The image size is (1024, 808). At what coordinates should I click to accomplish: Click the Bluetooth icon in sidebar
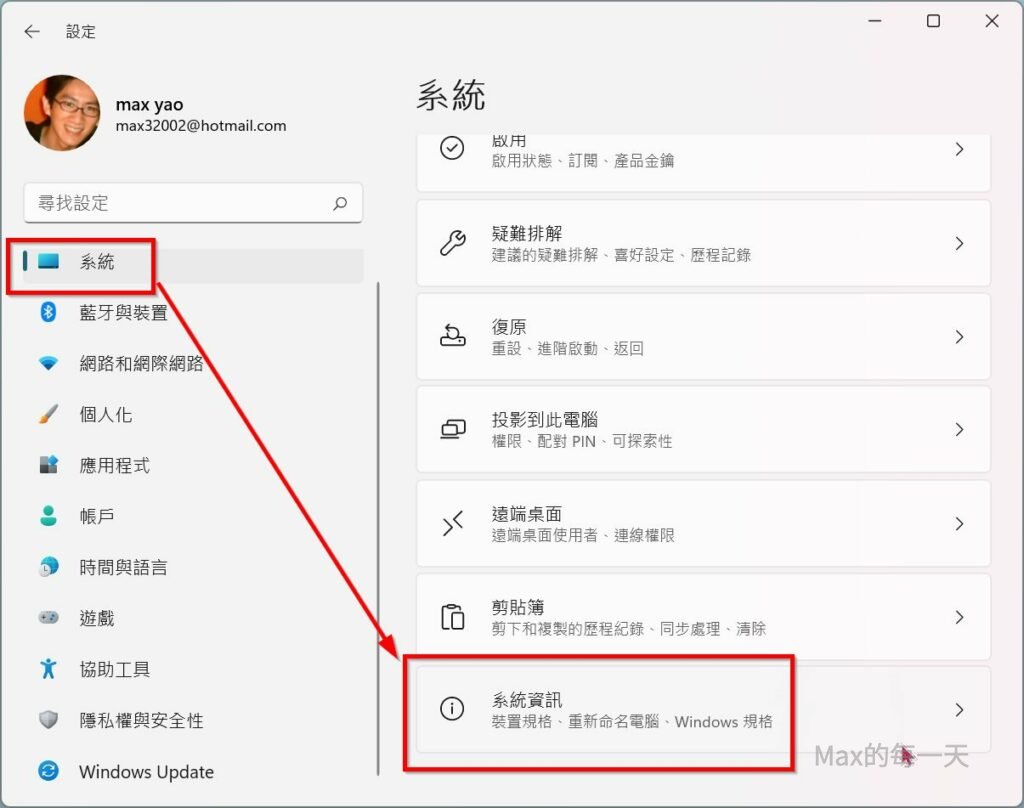pyautogui.click(x=48, y=312)
